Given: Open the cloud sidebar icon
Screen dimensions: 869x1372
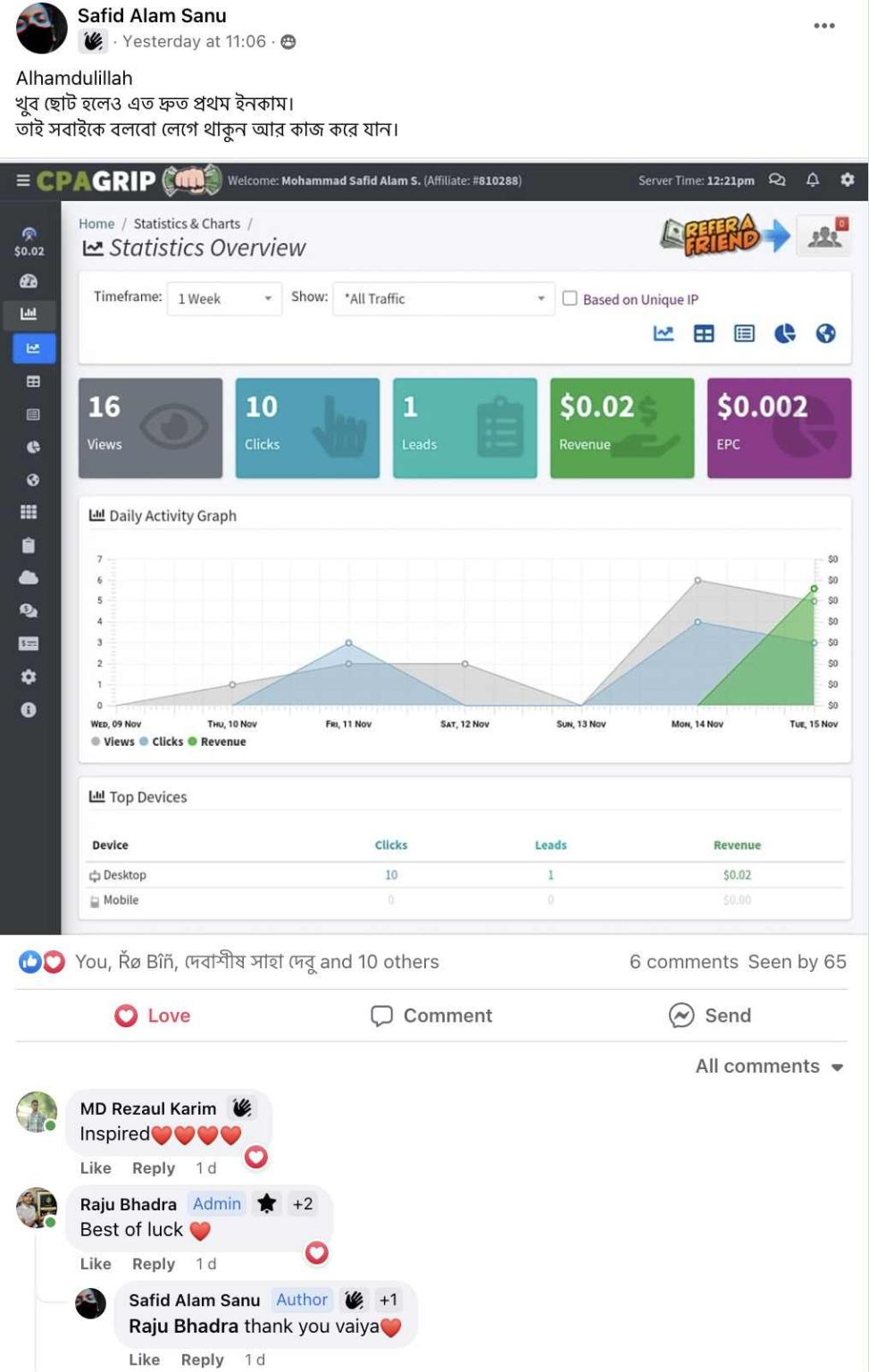Looking at the screenshot, I should pyautogui.click(x=29, y=577).
